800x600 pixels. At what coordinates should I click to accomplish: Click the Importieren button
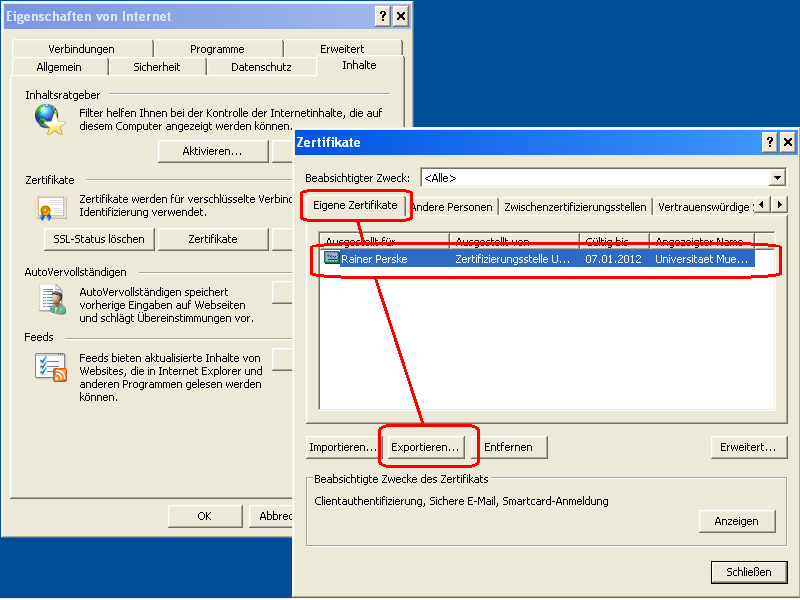(x=343, y=447)
